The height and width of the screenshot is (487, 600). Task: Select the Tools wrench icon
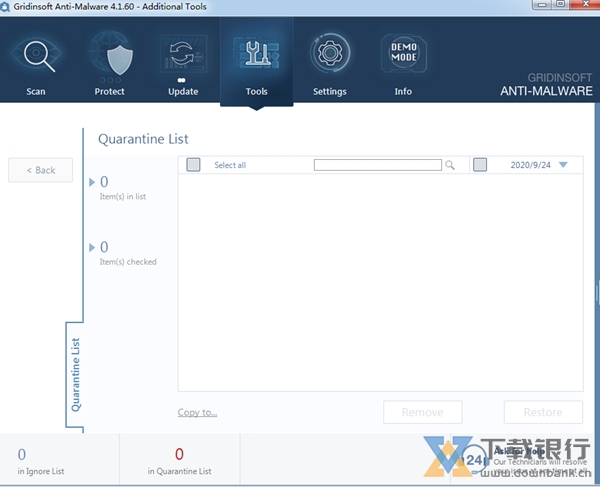point(257,54)
